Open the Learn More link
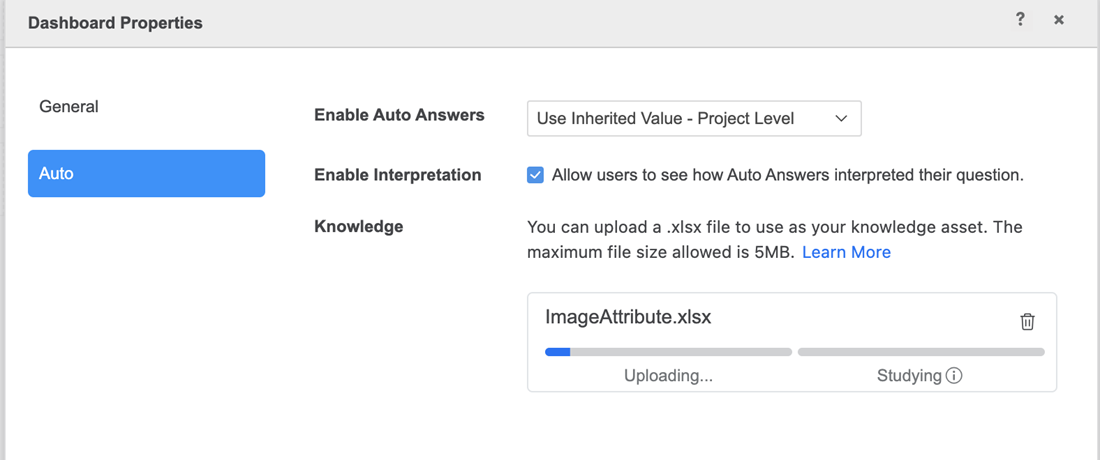The width and height of the screenshot is (1100, 460). click(x=846, y=252)
